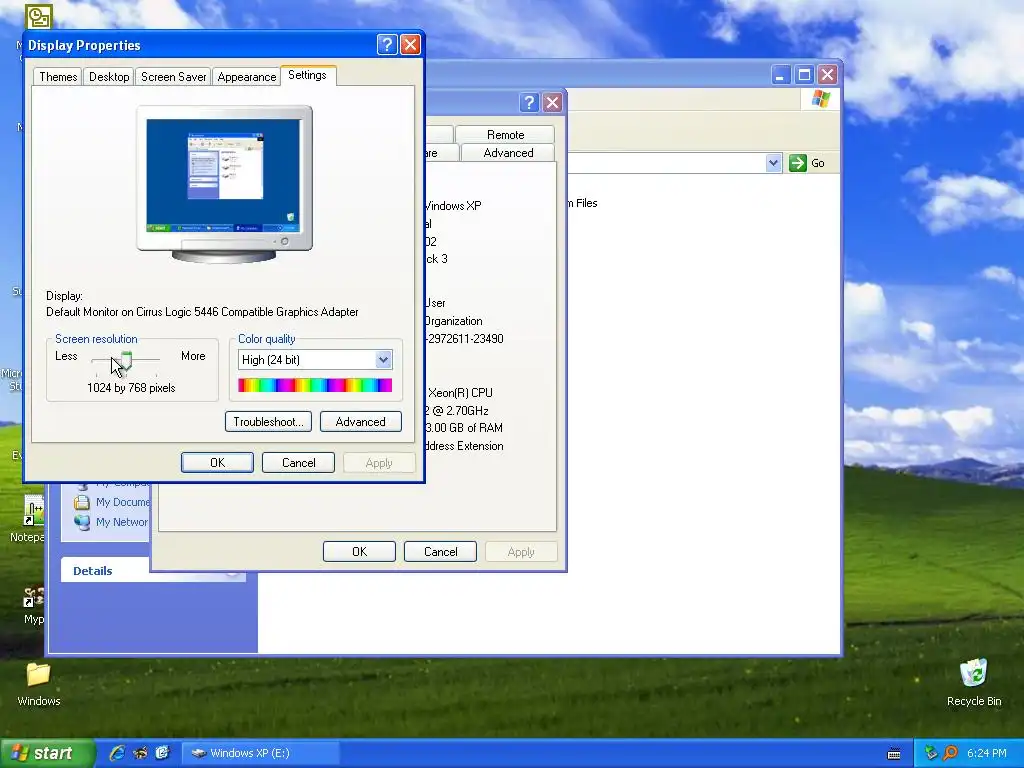Click Cancel in System Properties dialog
1024x768 pixels.
[x=441, y=552]
